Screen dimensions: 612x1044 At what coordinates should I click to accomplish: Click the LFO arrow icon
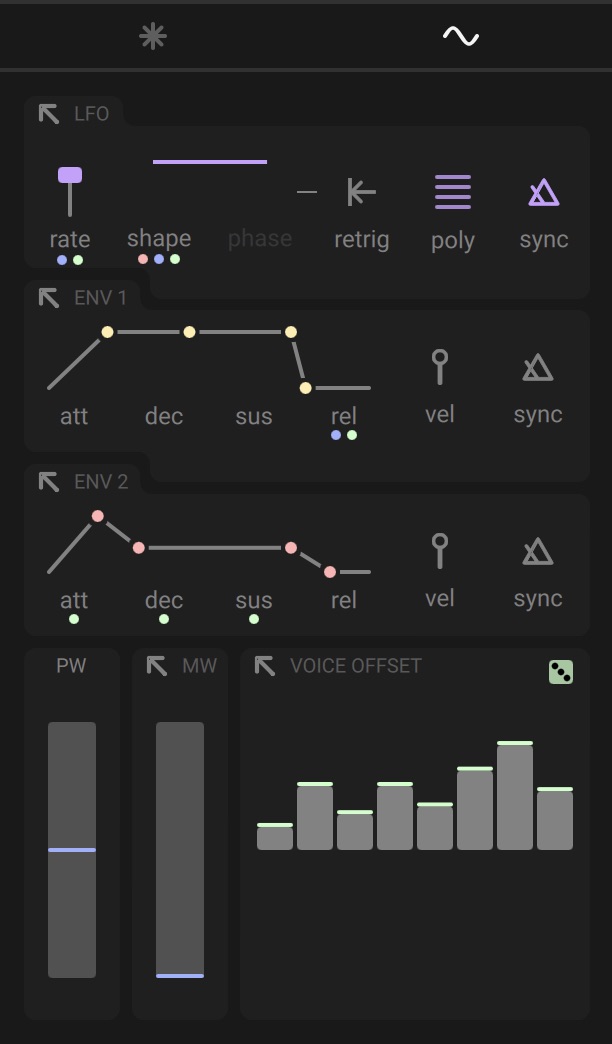49,114
